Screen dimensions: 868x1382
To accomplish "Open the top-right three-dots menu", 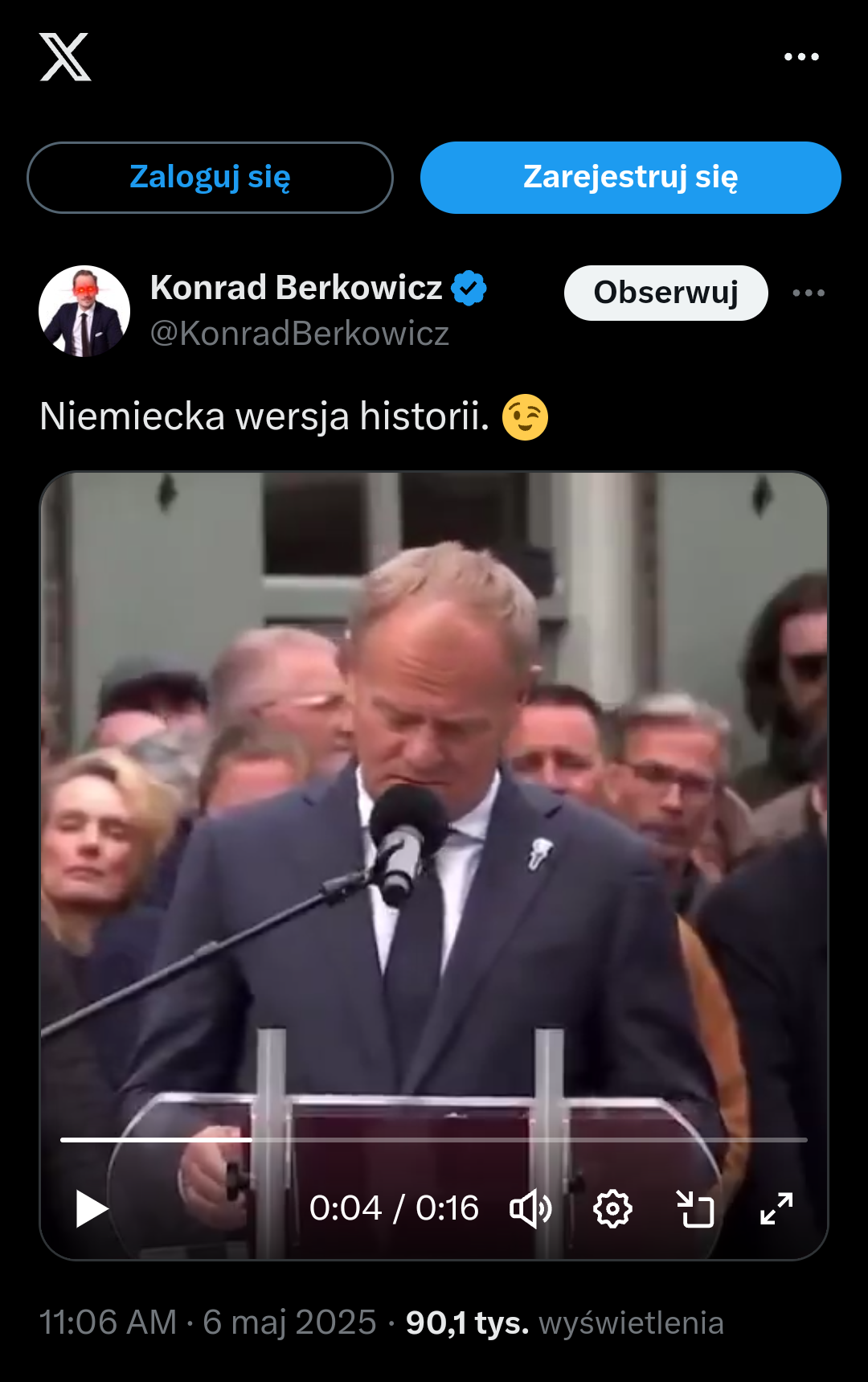I will tap(801, 57).
